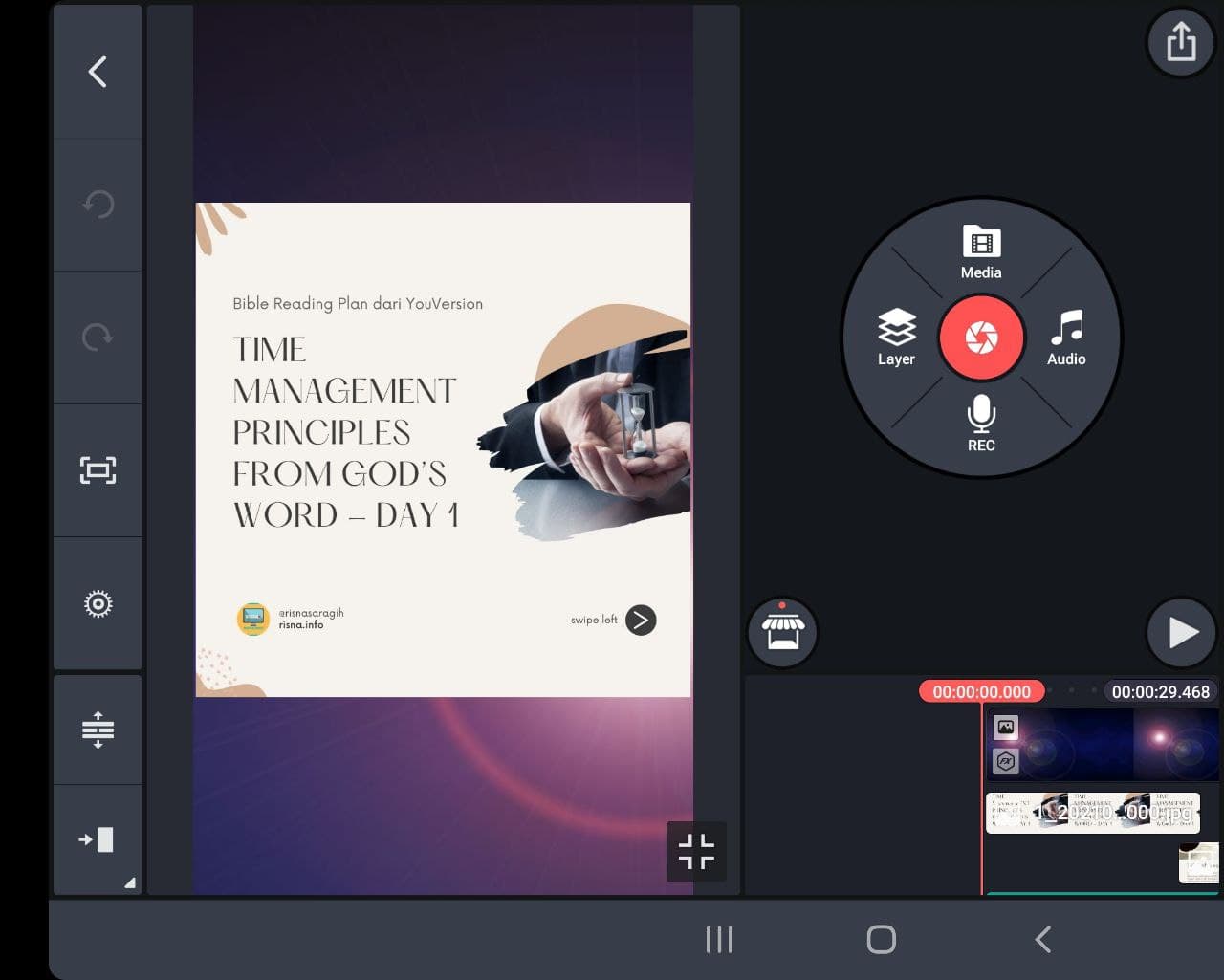Open Android recent apps button

(x=719, y=939)
